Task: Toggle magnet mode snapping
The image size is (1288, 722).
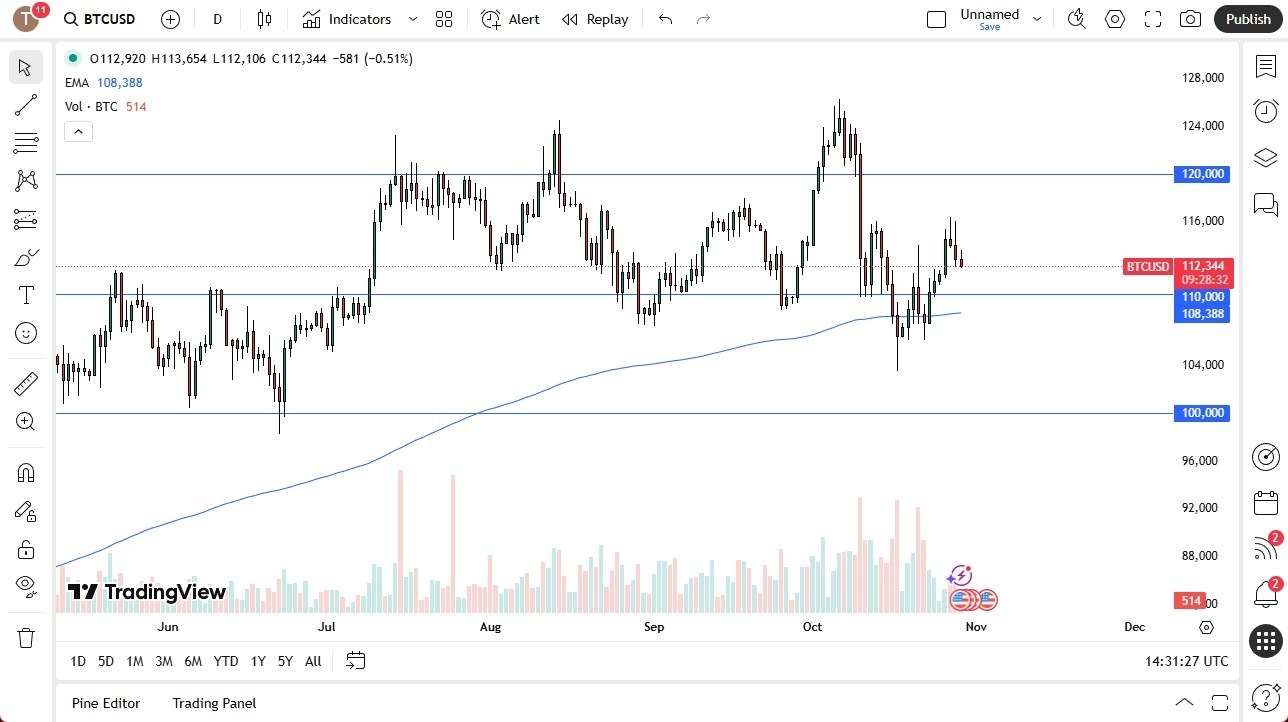Action: [25, 472]
